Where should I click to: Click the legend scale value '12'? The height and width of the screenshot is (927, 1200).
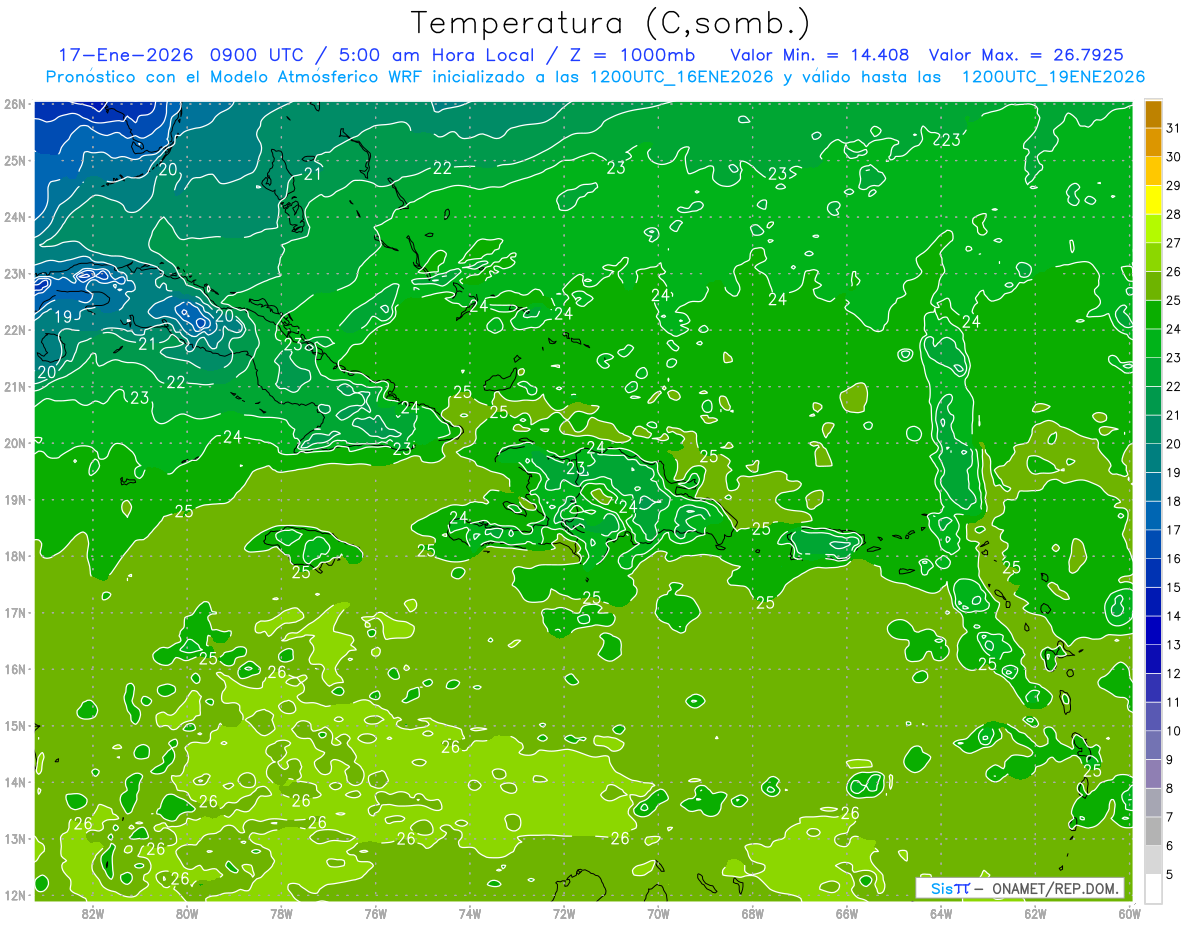coord(1174,674)
